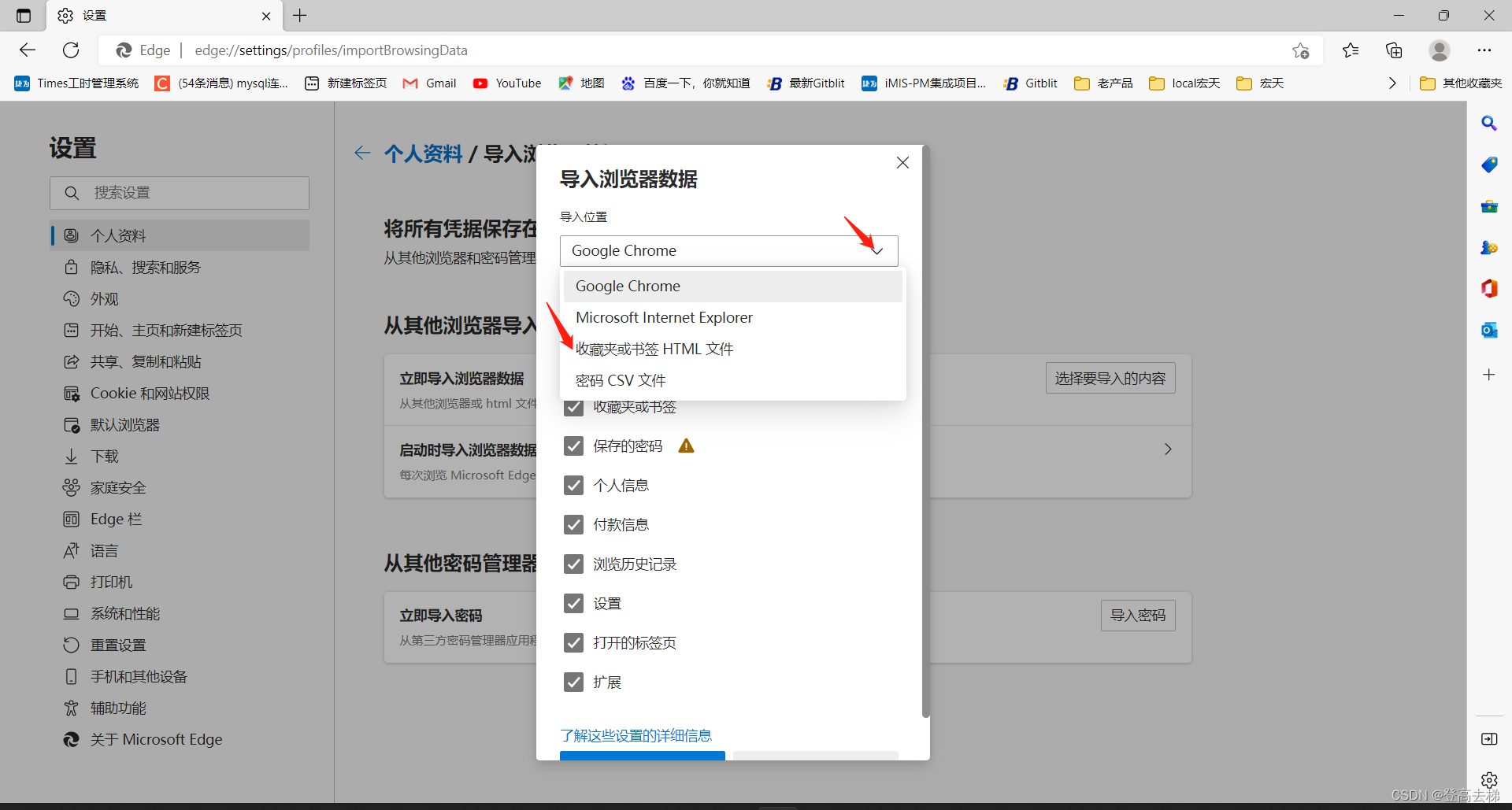
Task: Open the 其他收藏夹 folder
Action: tap(1461, 83)
